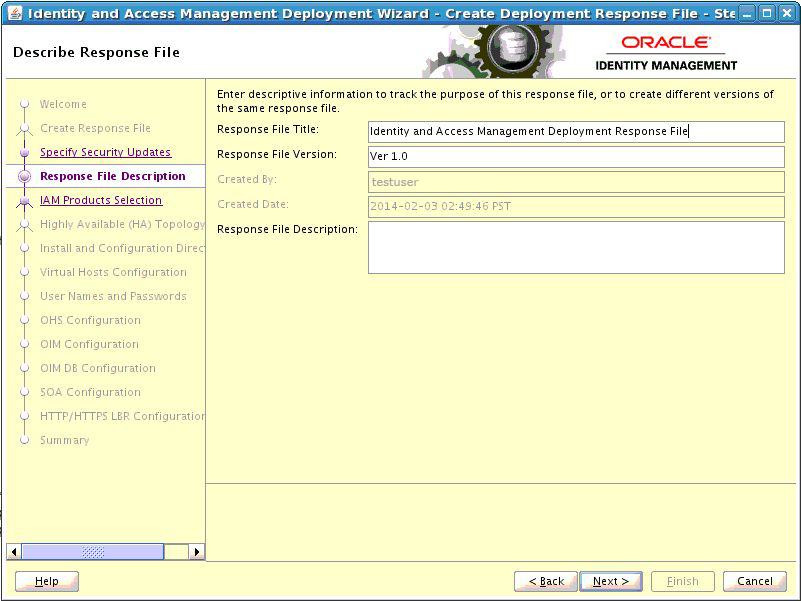Click the Virtual Hosts Configuration step
Screen dimensions: 801x601
[x=113, y=272]
